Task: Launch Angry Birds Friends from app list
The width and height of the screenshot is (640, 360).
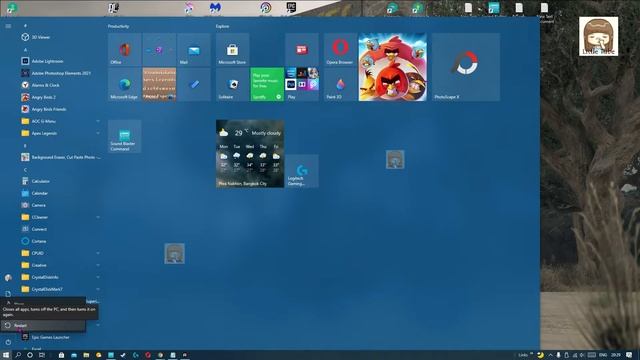Action: pos(59,109)
